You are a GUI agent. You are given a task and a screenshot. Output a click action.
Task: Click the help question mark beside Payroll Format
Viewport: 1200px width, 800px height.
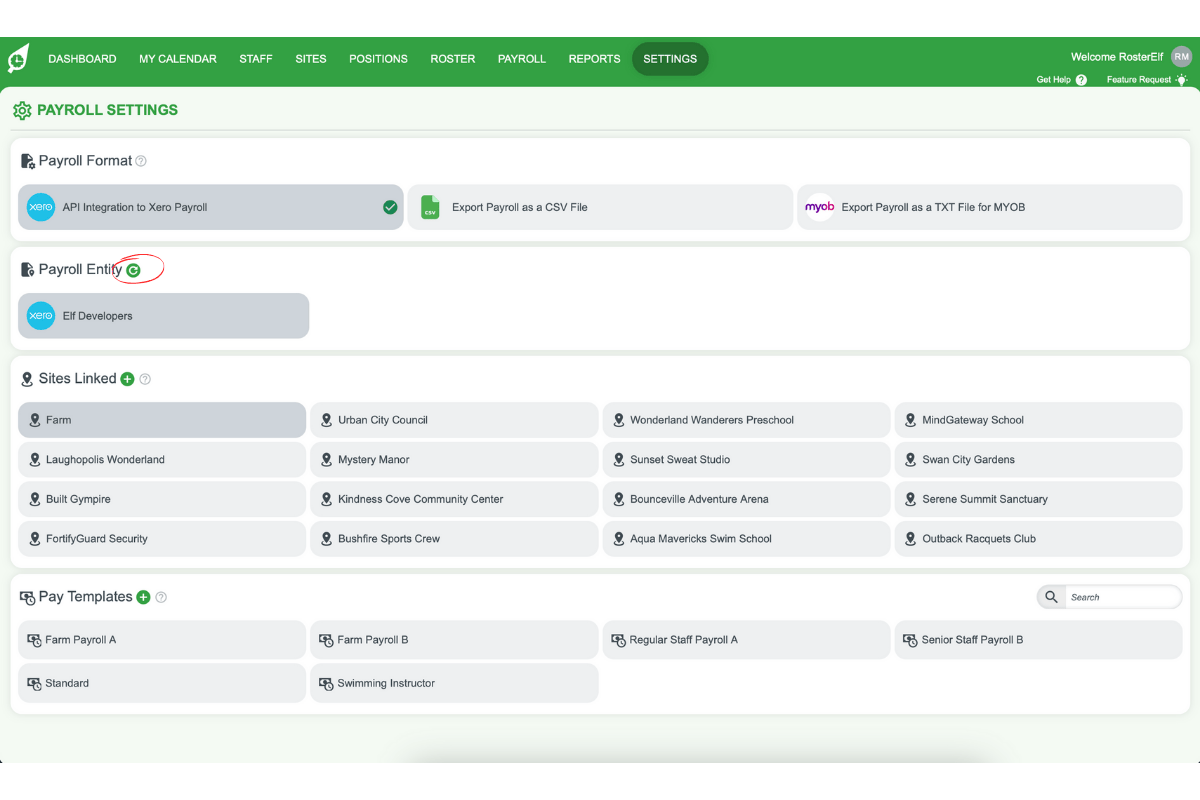point(141,160)
